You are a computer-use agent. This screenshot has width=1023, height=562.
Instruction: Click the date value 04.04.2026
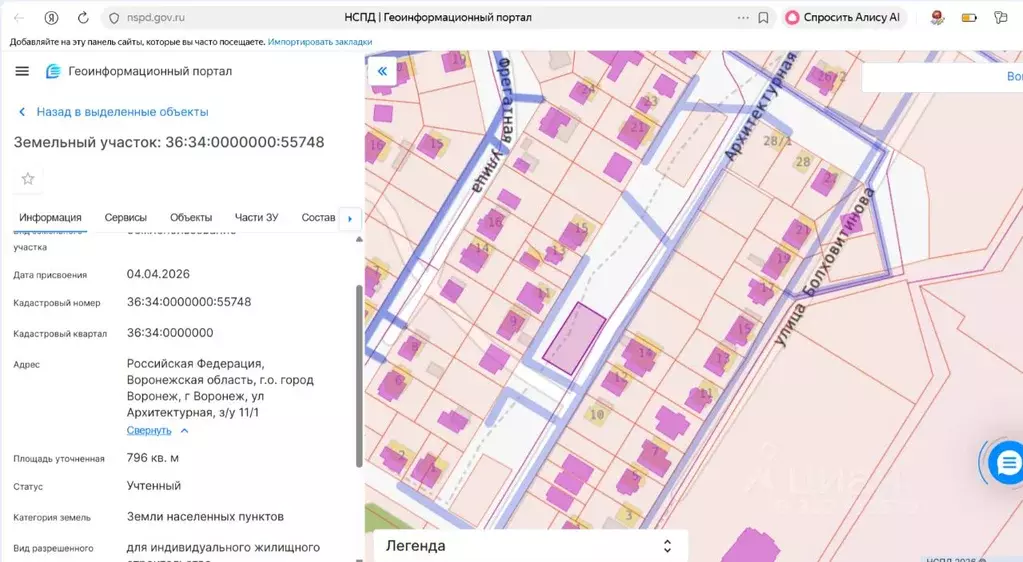159,274
